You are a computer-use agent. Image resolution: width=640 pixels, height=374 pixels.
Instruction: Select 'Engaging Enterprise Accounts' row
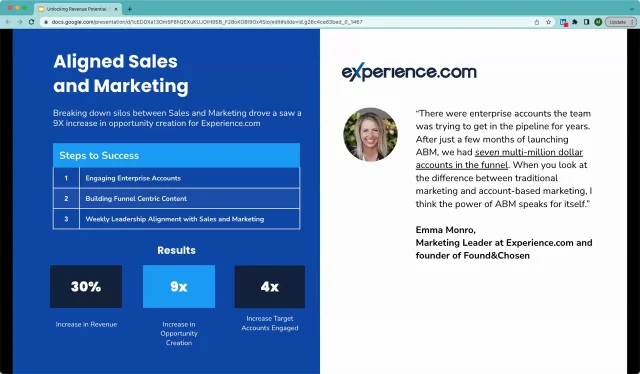[x=176, y=178]
